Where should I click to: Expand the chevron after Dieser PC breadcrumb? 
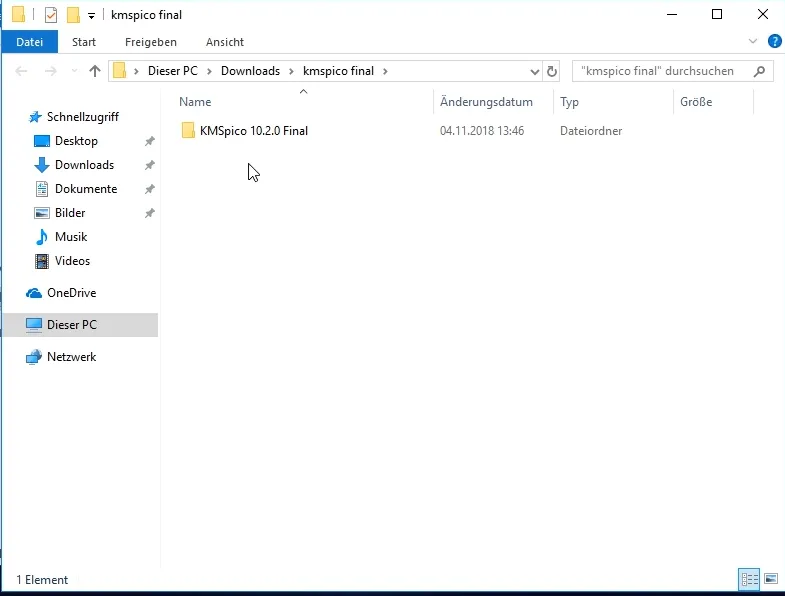pos(210,71)
